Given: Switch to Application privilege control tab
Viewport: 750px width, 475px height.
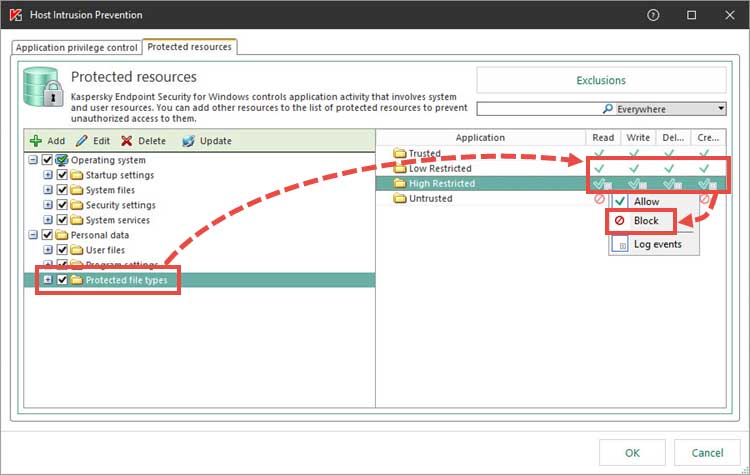Looking at the screenshot, I should click(x=77, y=47).
